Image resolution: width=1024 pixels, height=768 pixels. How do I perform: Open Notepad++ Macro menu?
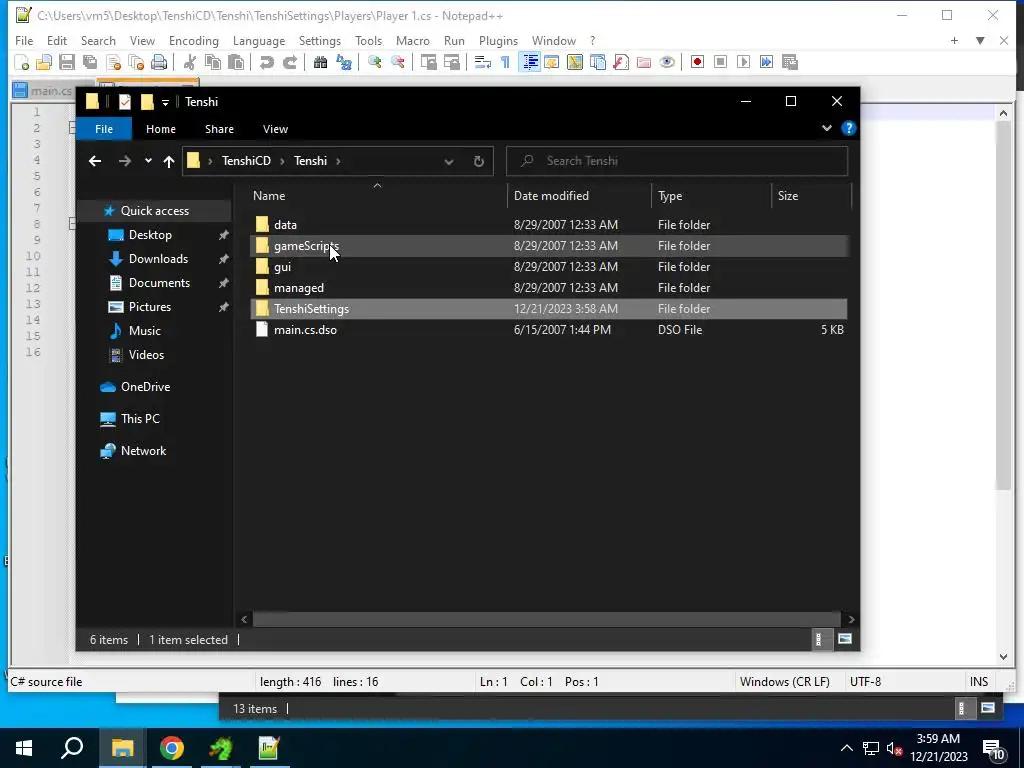[x=413, y=40]
